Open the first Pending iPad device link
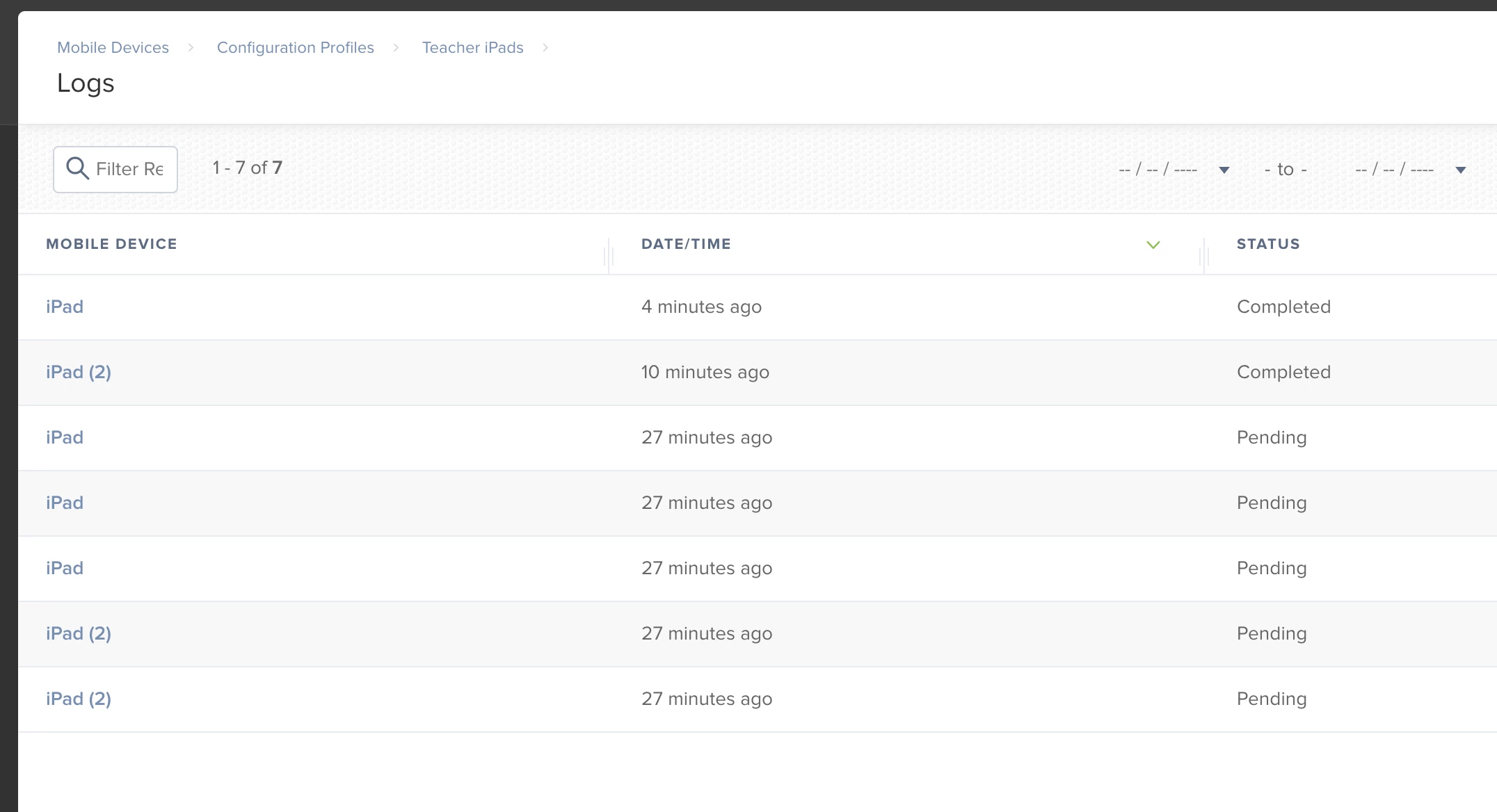This screenshot has height=812, width=1497. [x=65, y=437]
